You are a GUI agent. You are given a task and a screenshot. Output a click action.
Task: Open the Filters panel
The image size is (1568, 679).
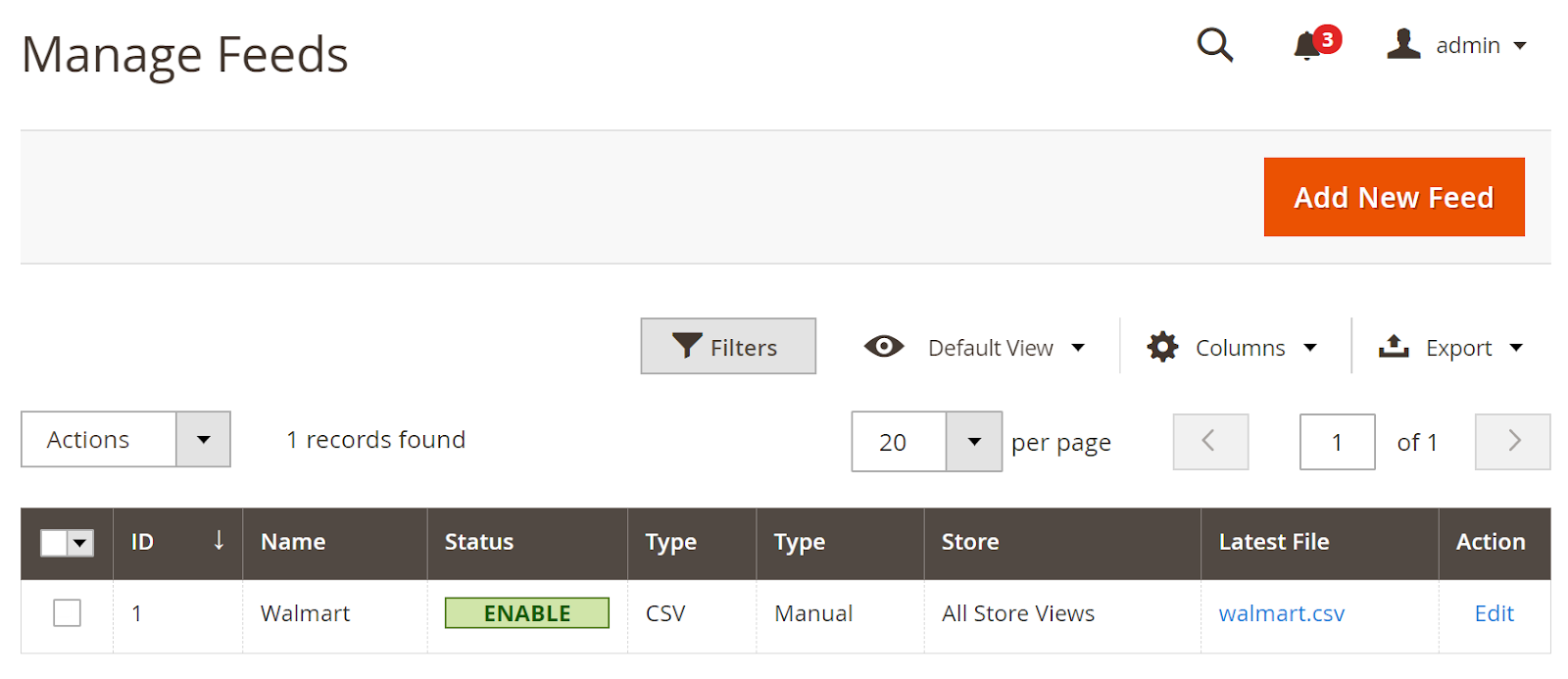click(x=728, y=346)
